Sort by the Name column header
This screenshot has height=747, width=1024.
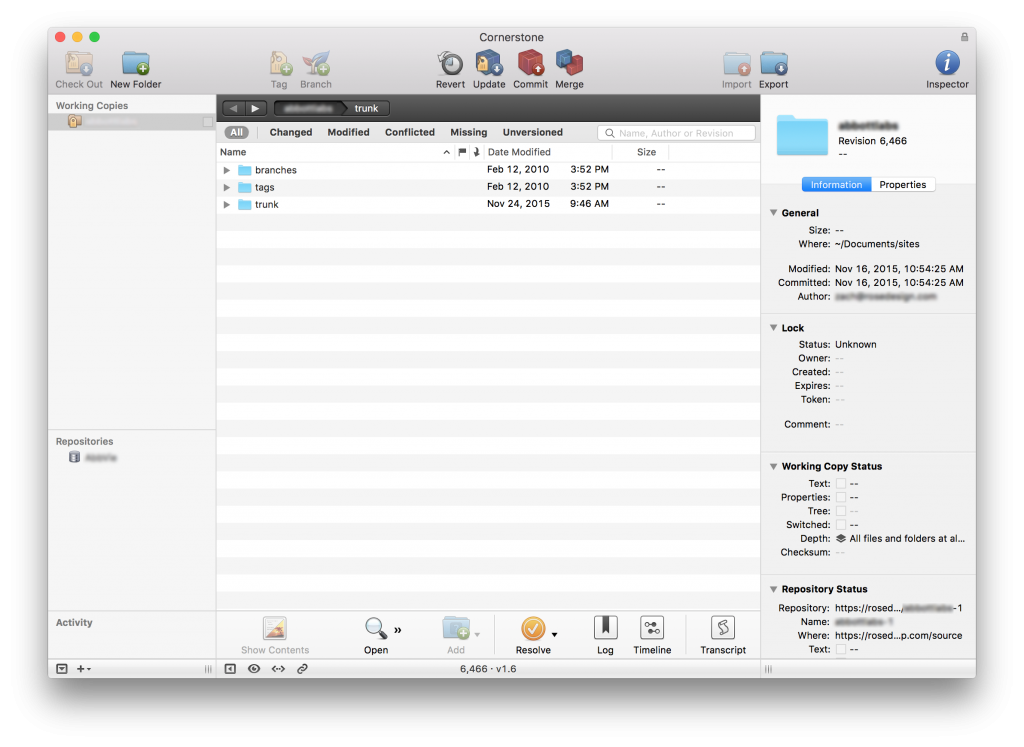pos(335,152)
